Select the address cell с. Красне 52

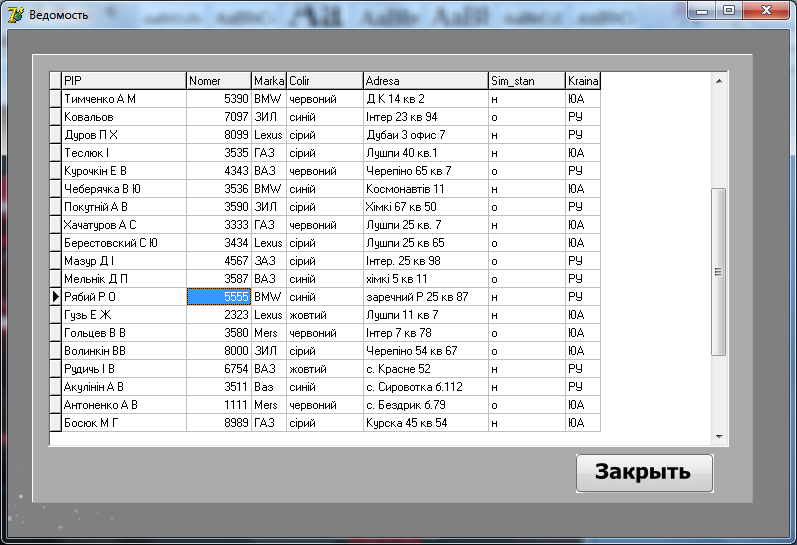click(425, 369)
